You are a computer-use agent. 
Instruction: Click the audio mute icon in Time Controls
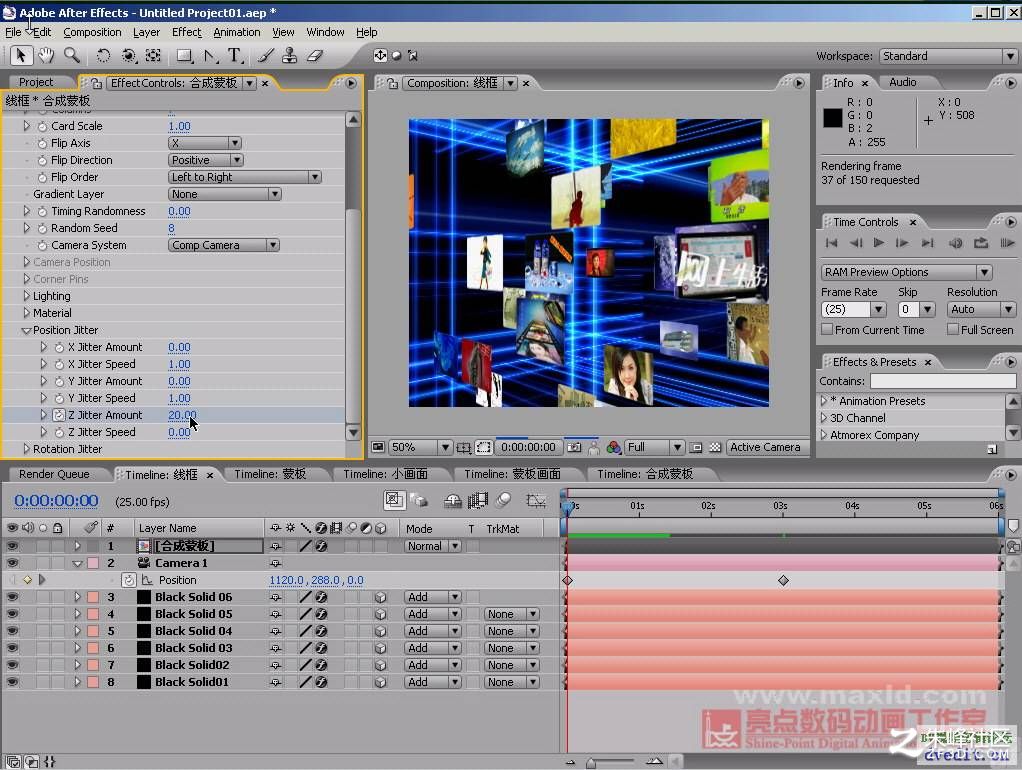coord(956,243)
